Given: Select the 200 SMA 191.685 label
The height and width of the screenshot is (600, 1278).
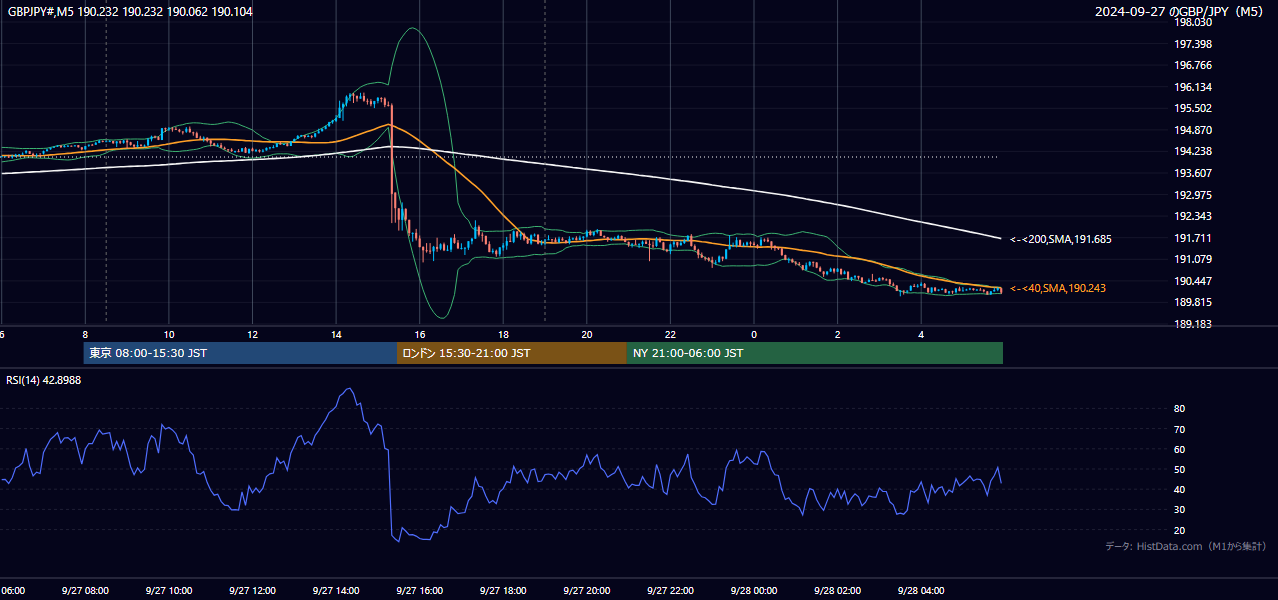Looking at the screenshot, I should [1061, 240].
